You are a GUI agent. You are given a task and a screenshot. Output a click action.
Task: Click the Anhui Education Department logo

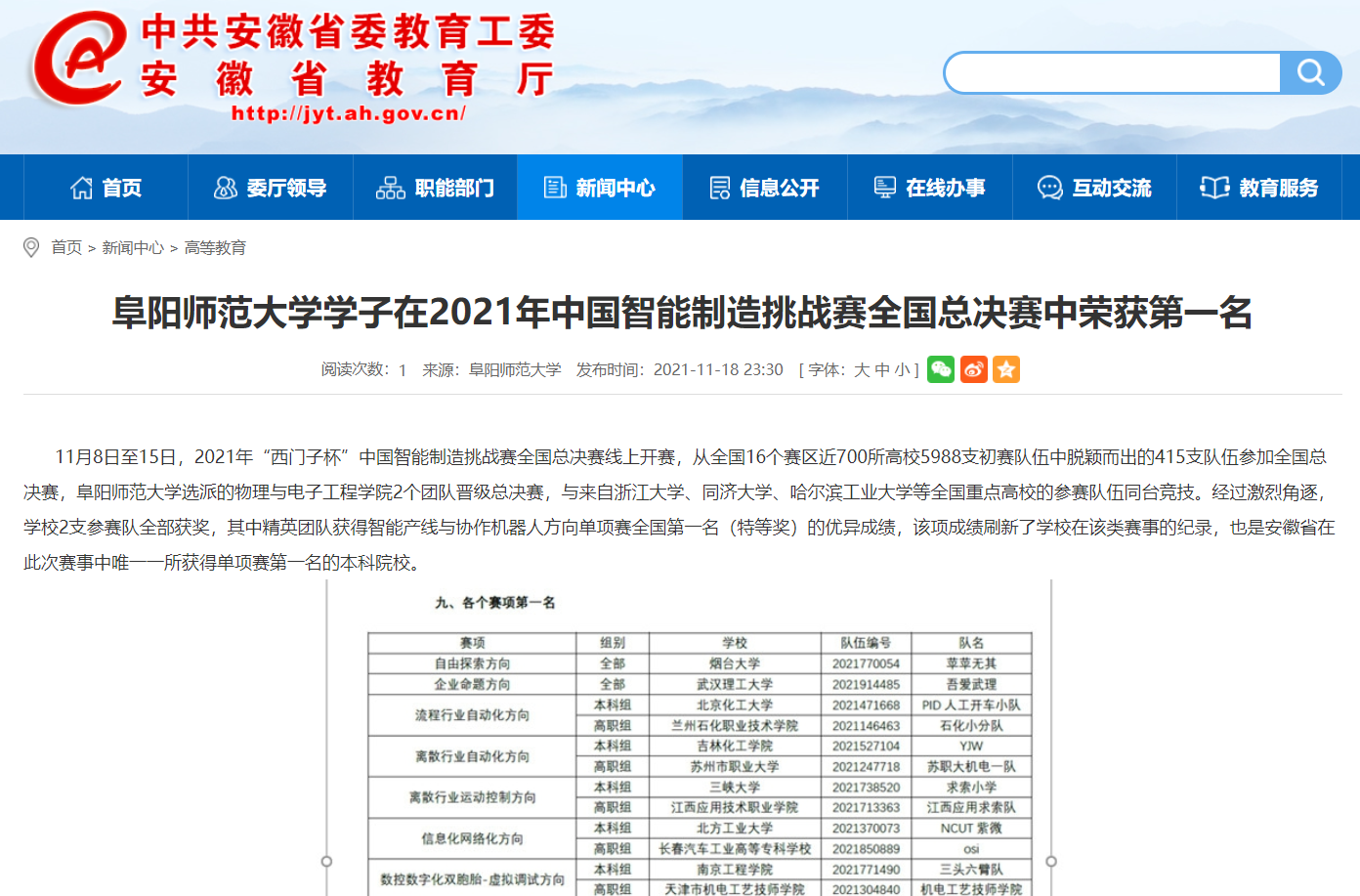click(78, 59)
